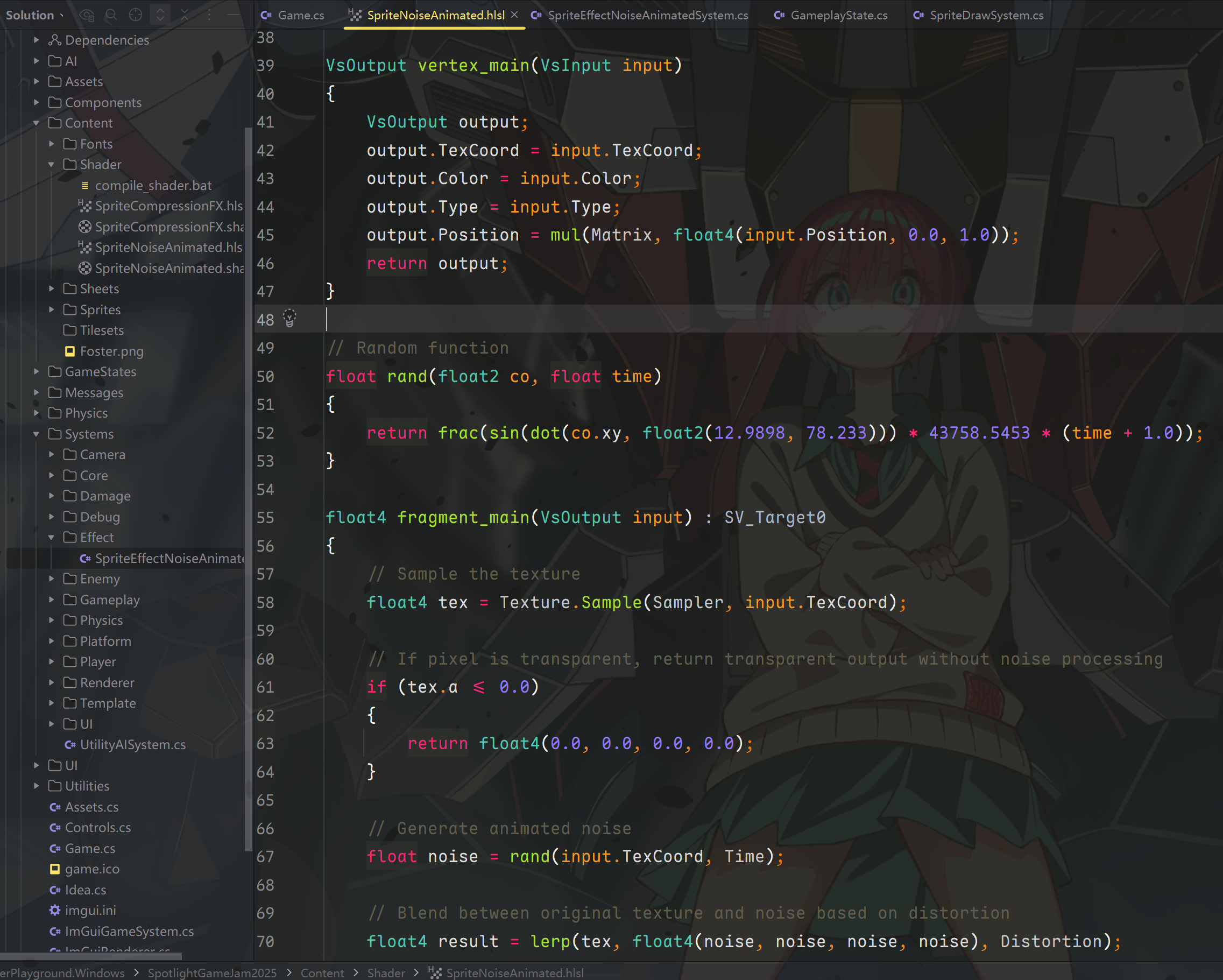Screen dimensions: 1223x980
Task: Close the SpriteNoiseAnimated.hlsl tab
Action: point(514,15)
